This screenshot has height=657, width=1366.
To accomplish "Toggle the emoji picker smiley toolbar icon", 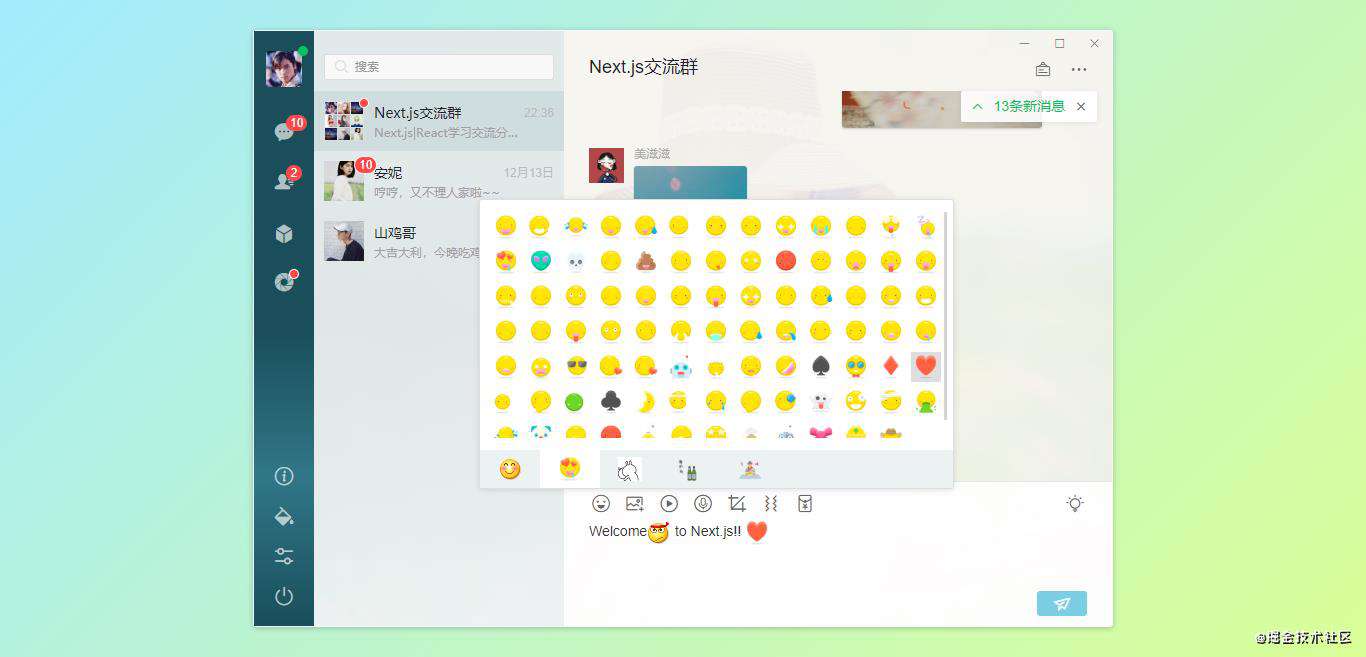I will pyautogui.click(x=601, y=504).
